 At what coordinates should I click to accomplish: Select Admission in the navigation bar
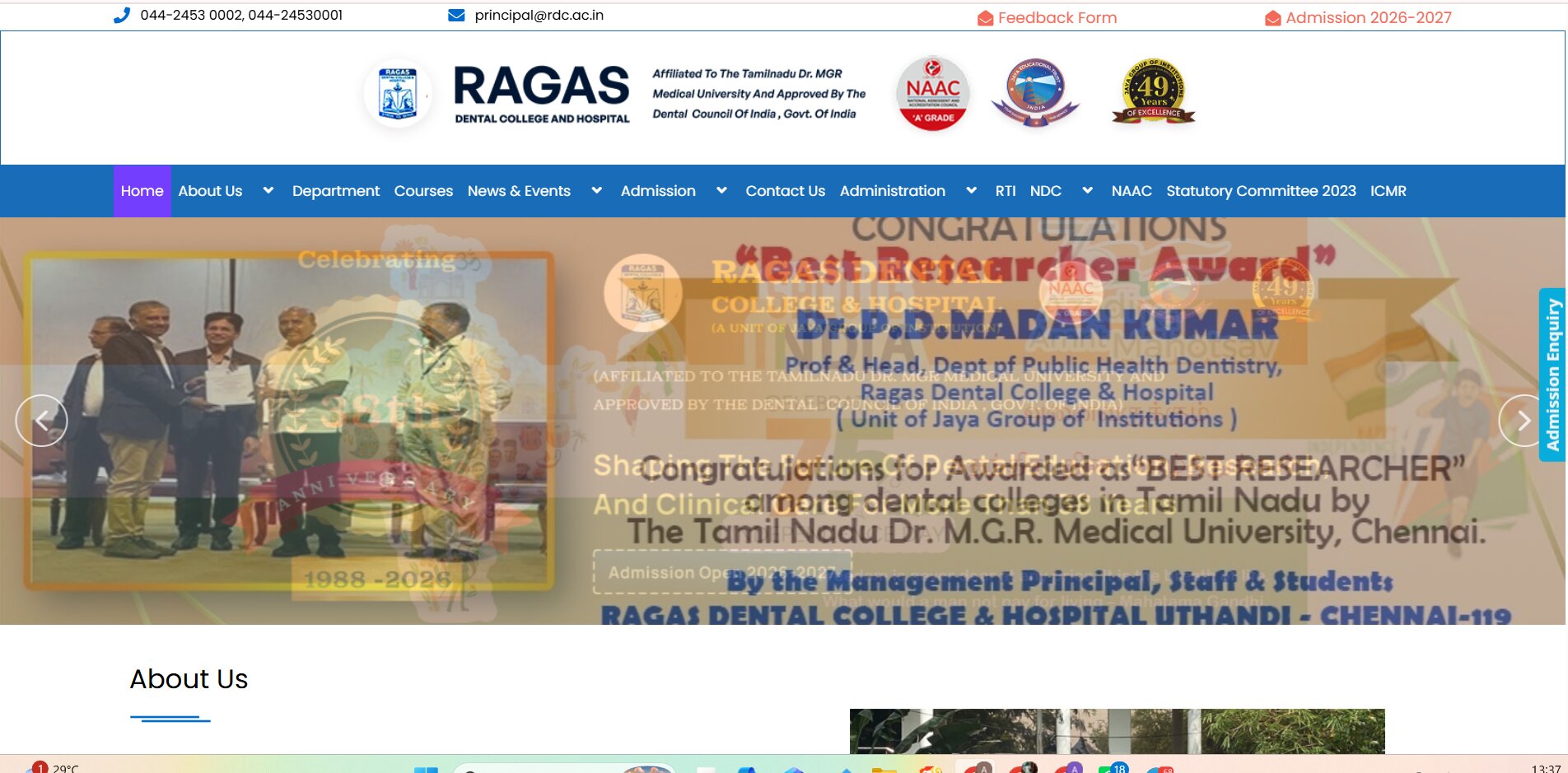coord(658,191)
